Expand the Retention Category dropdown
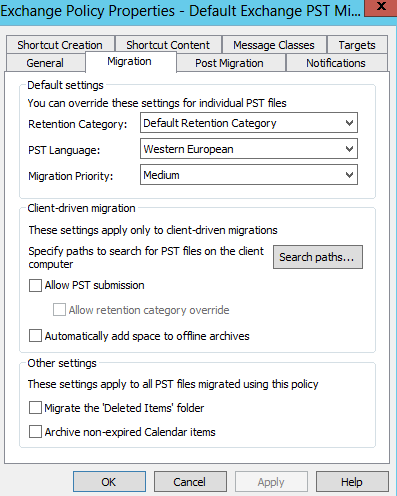This screenshot has height=496, width=397. tap(249, 123)
